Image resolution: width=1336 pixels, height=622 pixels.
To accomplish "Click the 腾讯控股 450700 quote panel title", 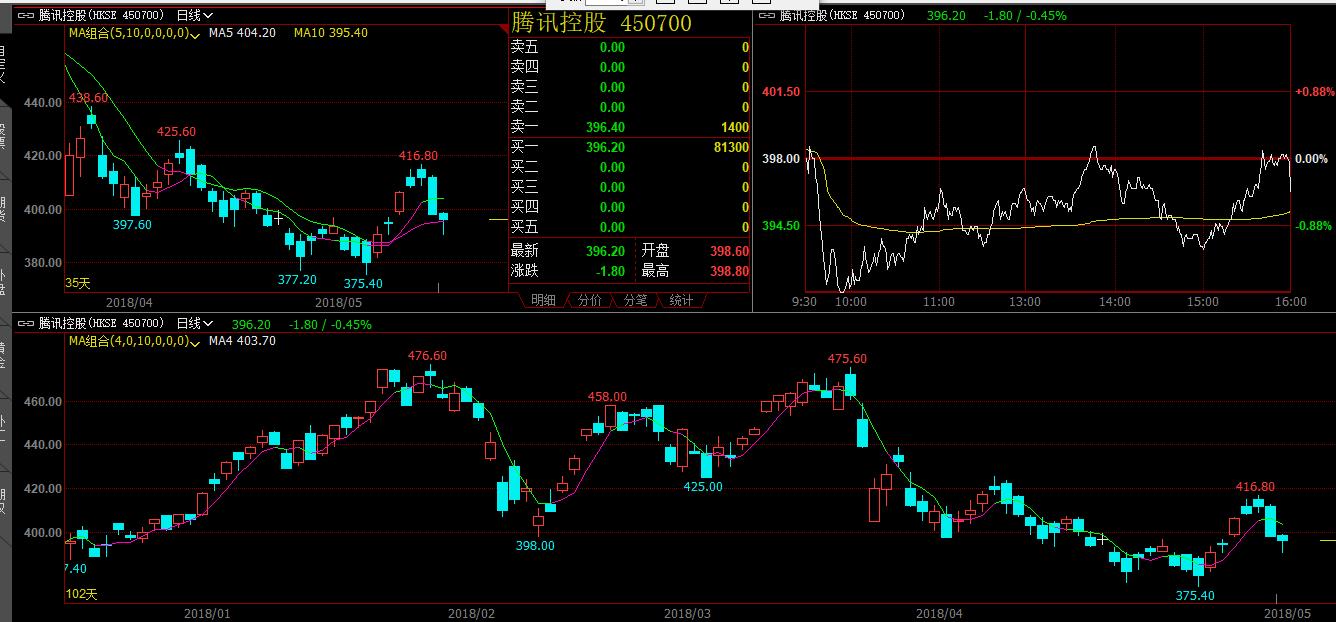I will coord(601,23).
